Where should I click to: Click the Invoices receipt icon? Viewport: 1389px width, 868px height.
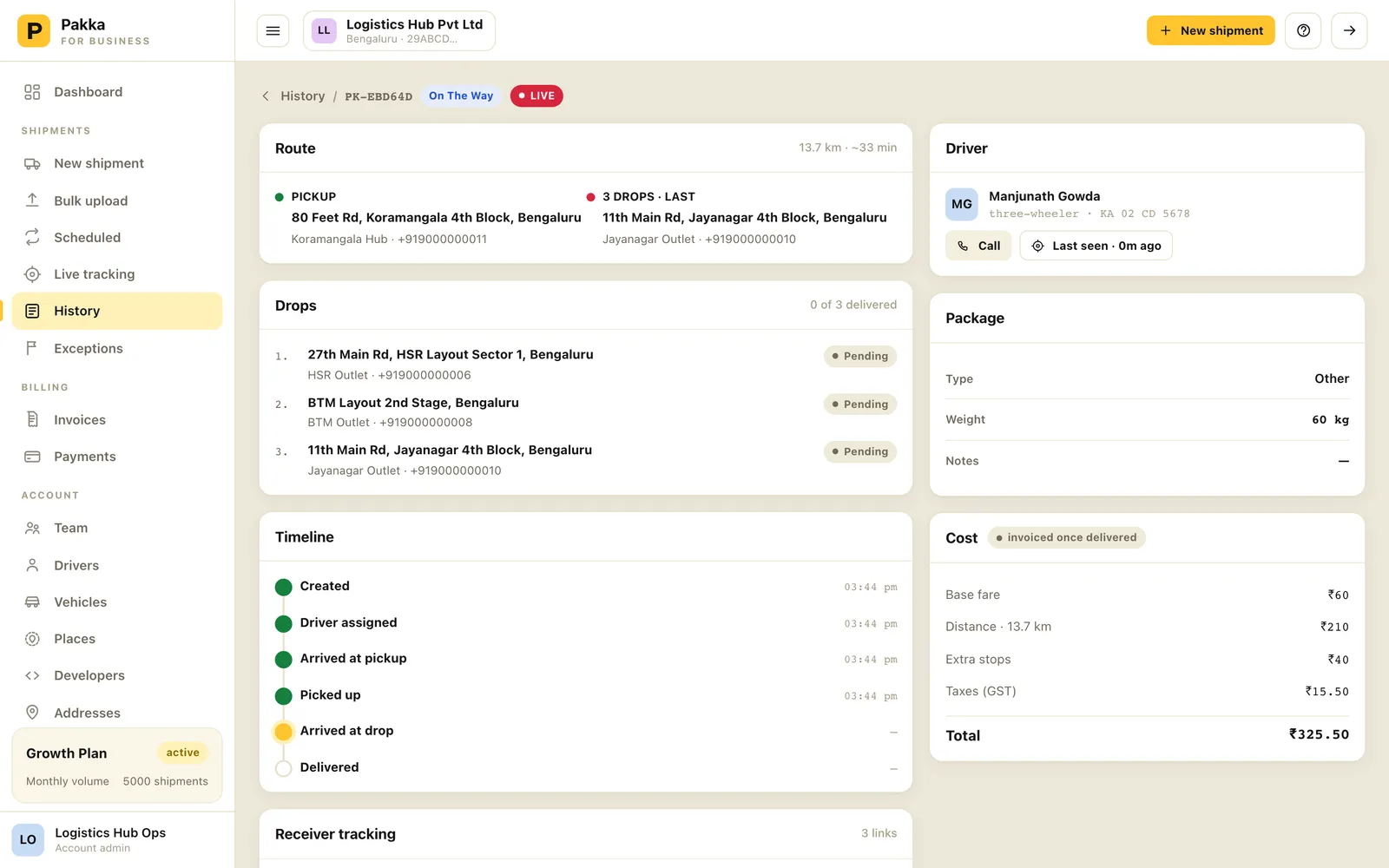coord(32,419)
